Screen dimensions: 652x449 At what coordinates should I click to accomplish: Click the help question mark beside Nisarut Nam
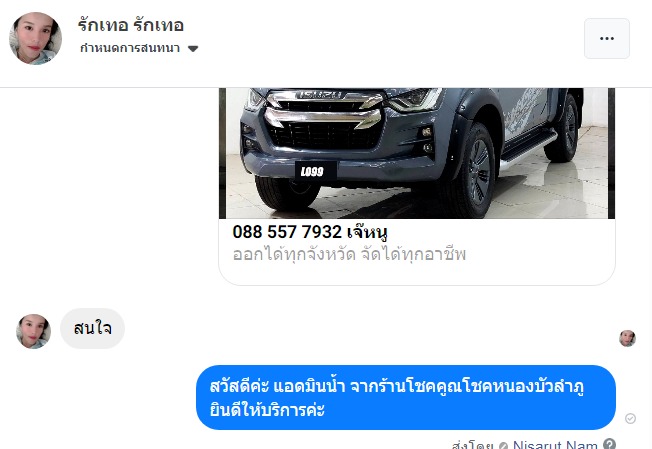coord(609,444)
